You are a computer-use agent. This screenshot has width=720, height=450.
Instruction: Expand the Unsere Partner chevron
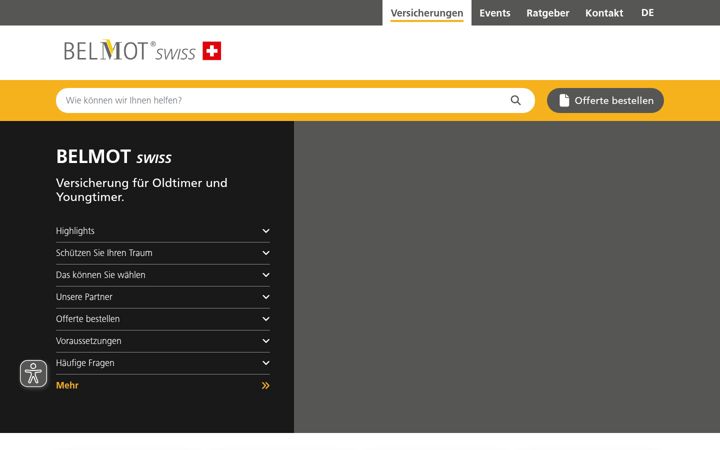pos(266,297)
